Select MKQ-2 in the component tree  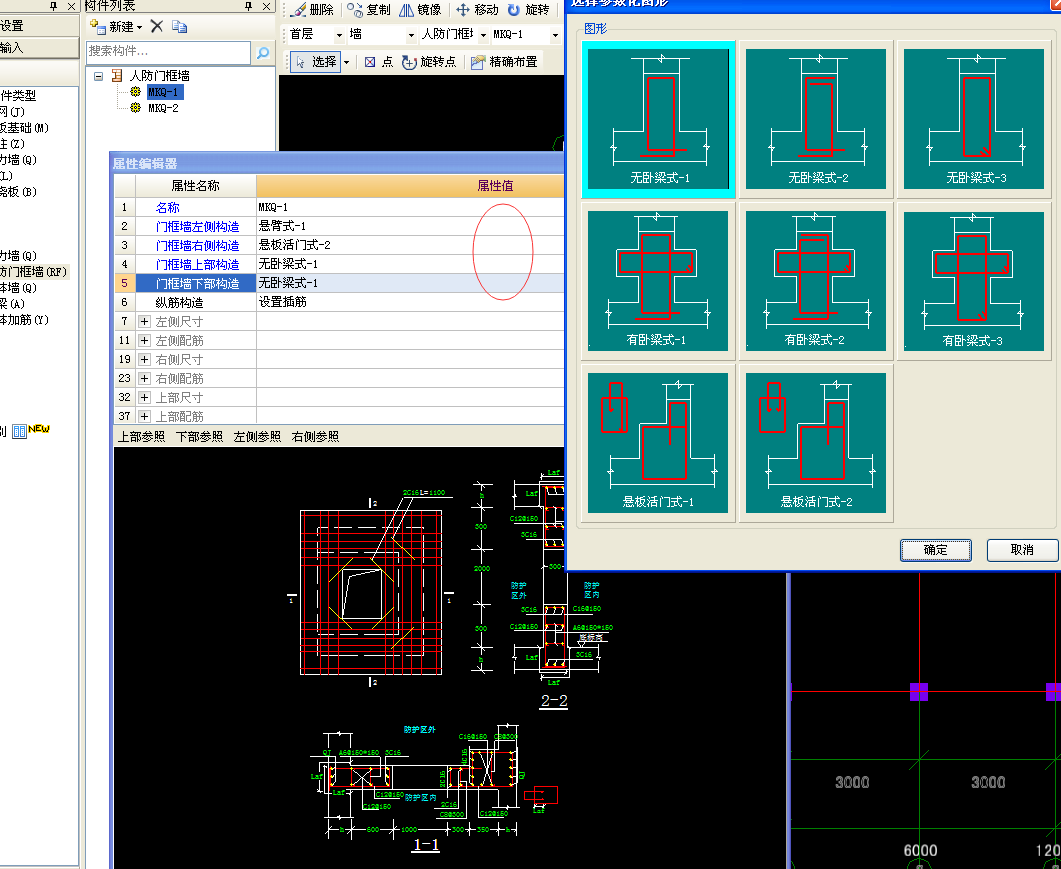click(164, 108)
